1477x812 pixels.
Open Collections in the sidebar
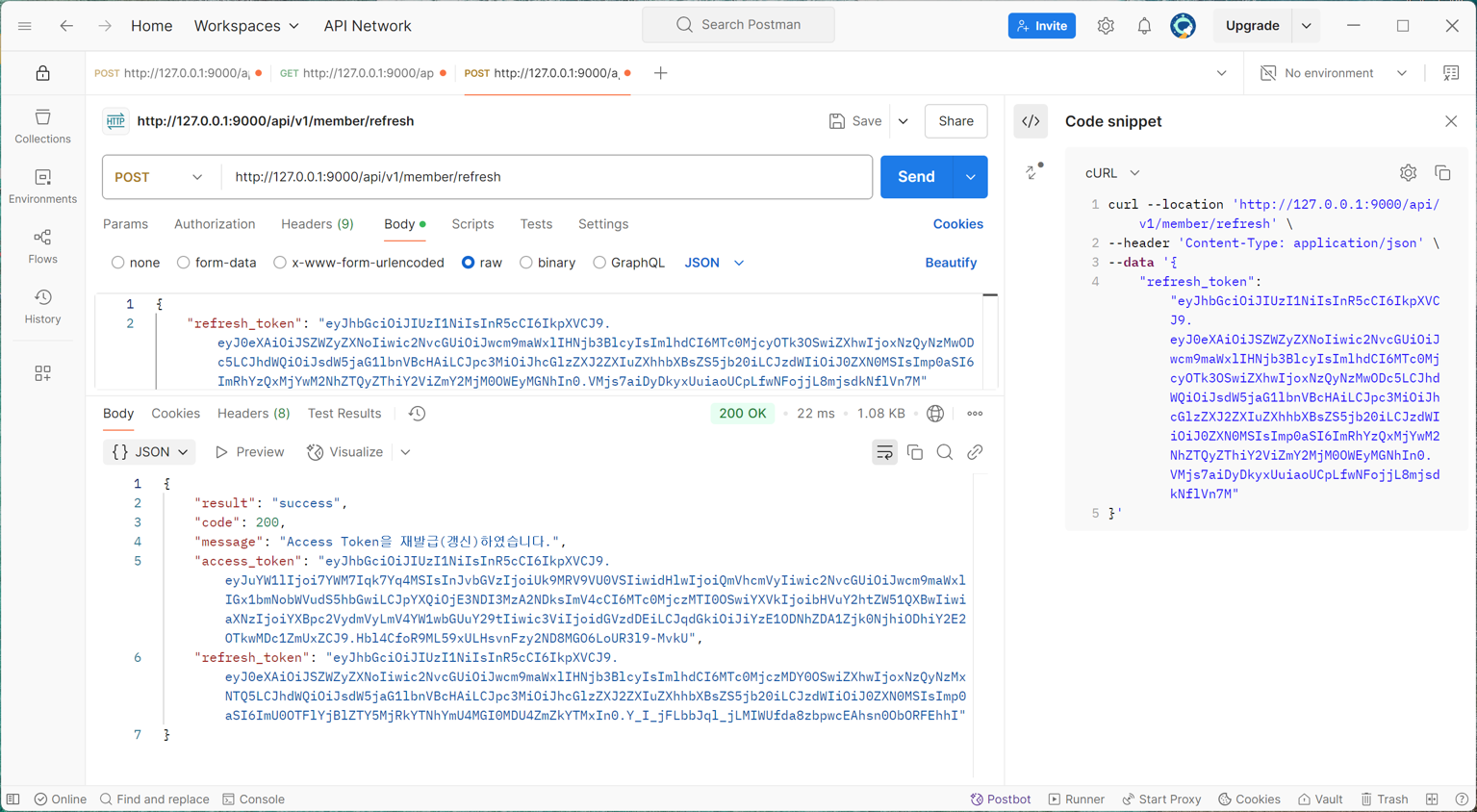click(x=42, y=126)
